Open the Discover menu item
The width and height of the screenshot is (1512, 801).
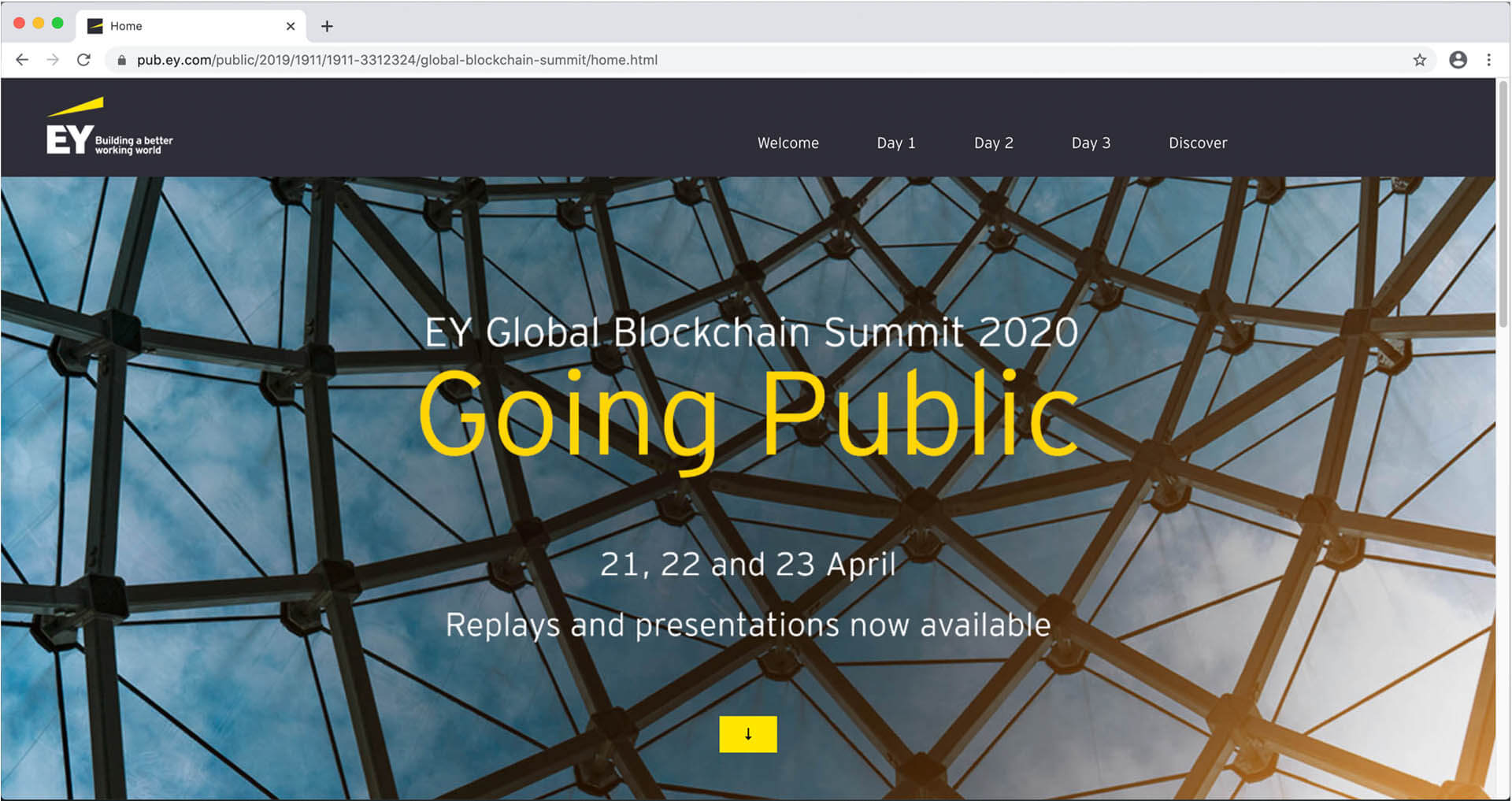(1198, 143)
